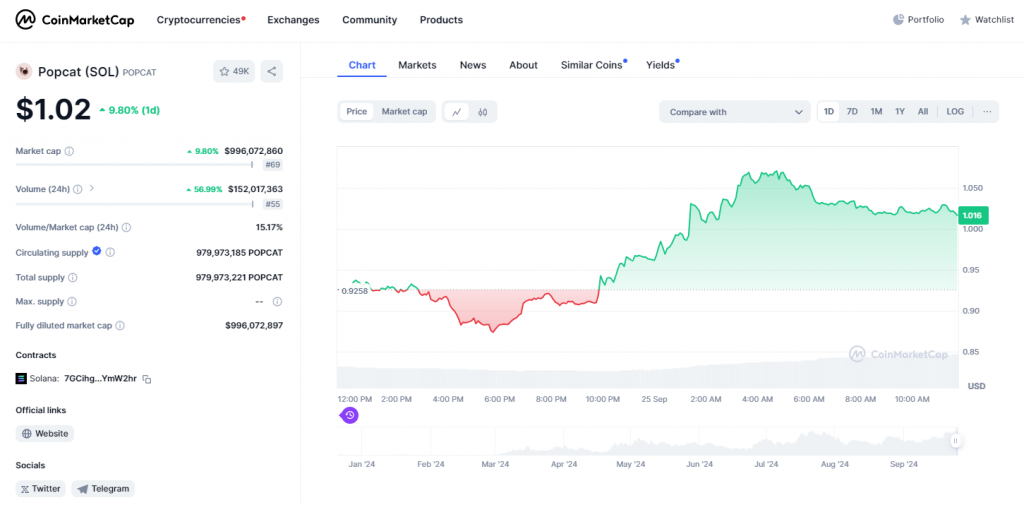Open the official Website link

pos(45,433)
